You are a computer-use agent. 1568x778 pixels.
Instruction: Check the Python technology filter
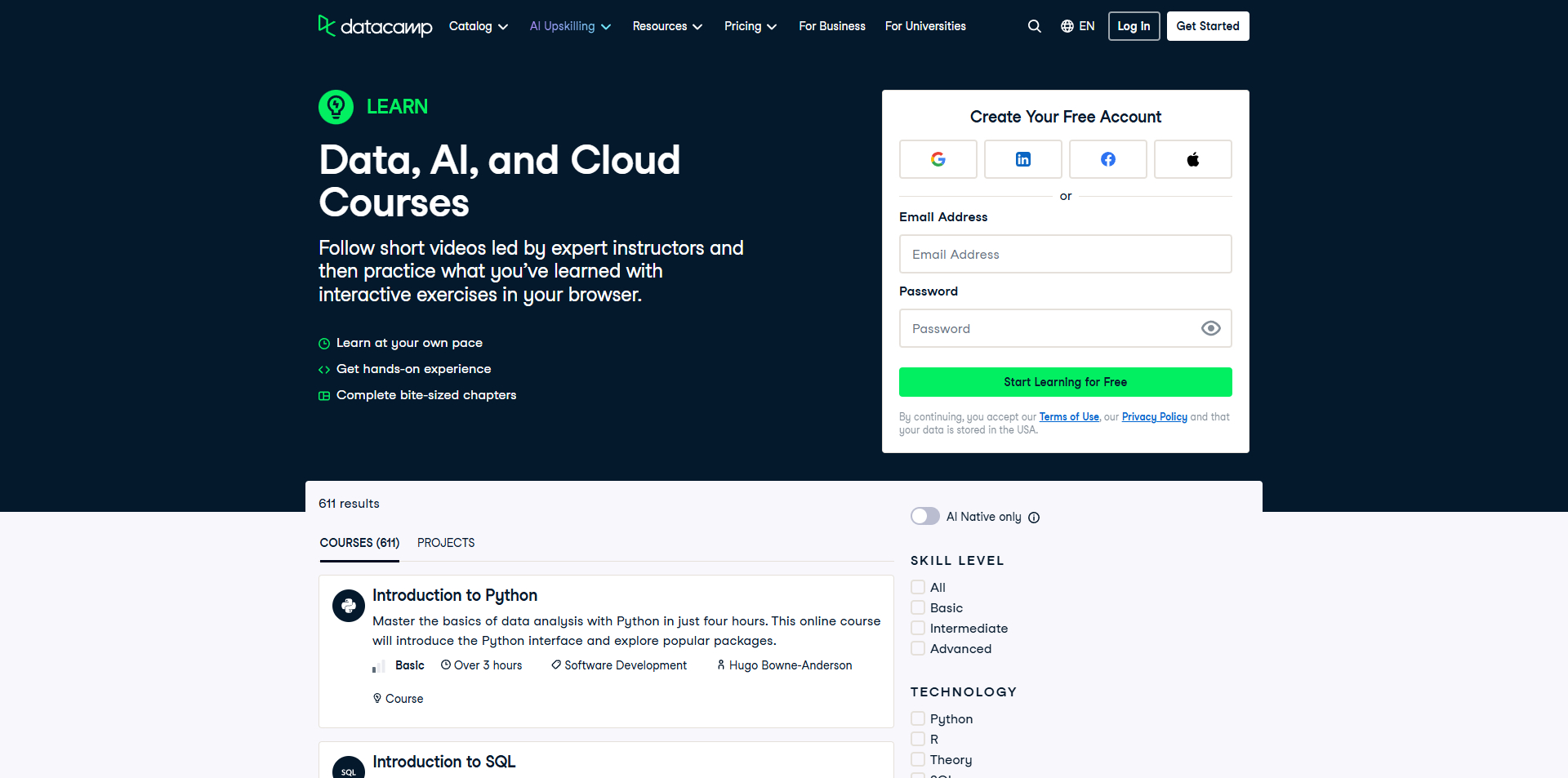(x=918, y=718)
